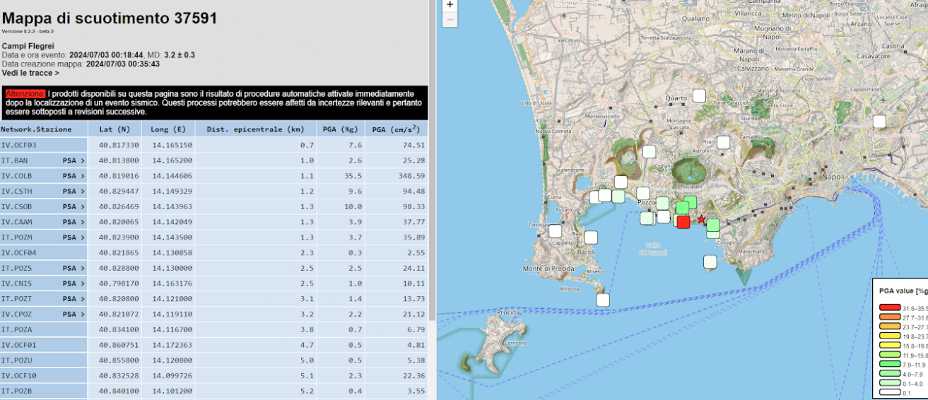
Task: Click latitude 40.798170 of IV.CNIS
Action: [120, 283]
